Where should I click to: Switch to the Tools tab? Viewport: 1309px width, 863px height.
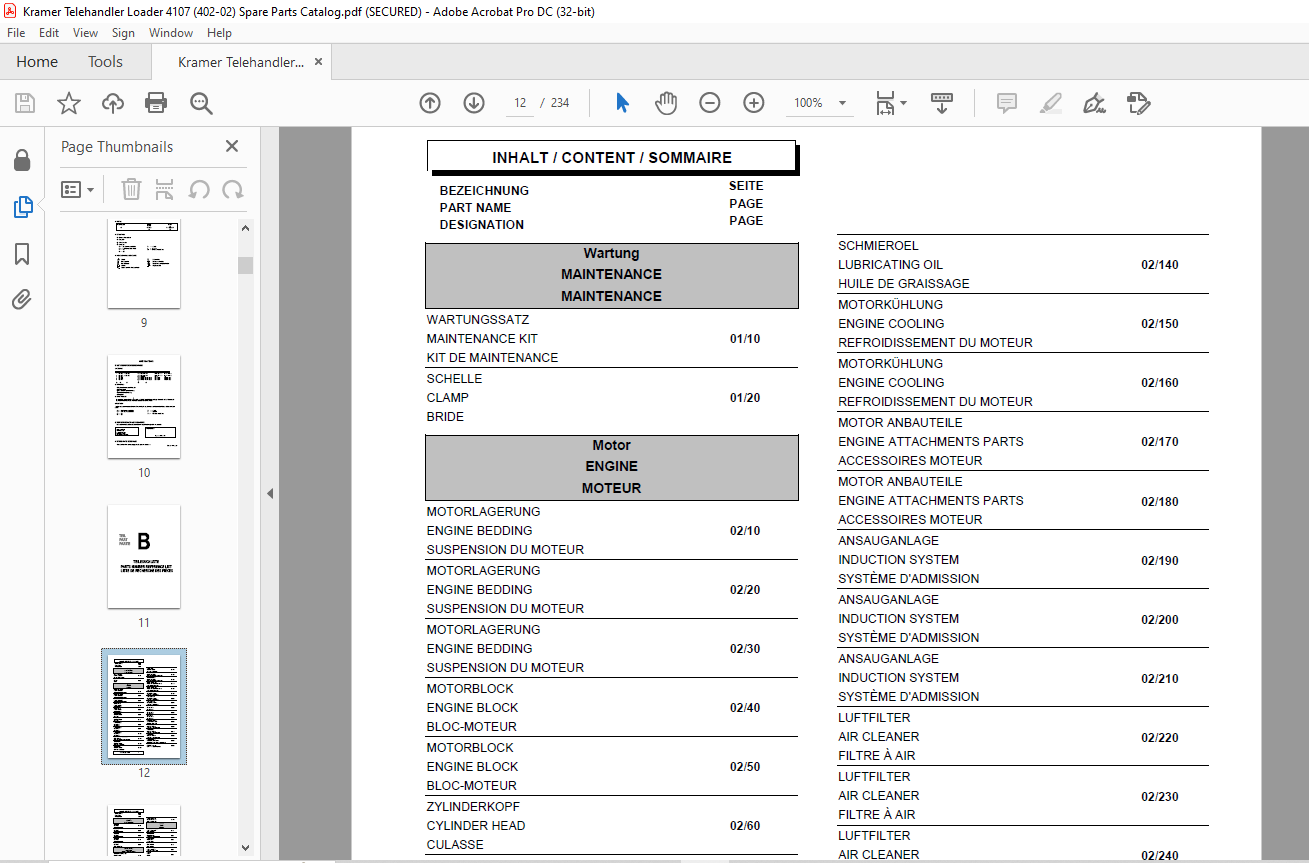(x=105, y=62)
